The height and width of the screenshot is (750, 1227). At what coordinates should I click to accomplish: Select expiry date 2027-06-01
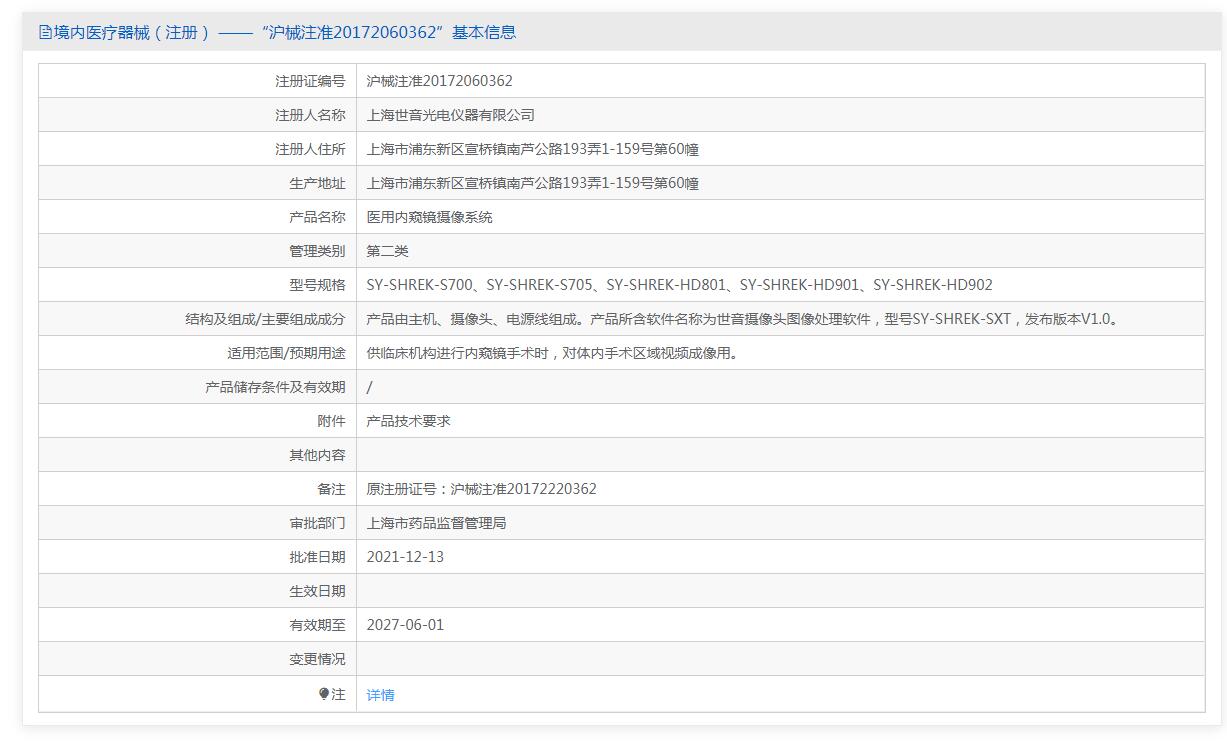click(405, 625)
